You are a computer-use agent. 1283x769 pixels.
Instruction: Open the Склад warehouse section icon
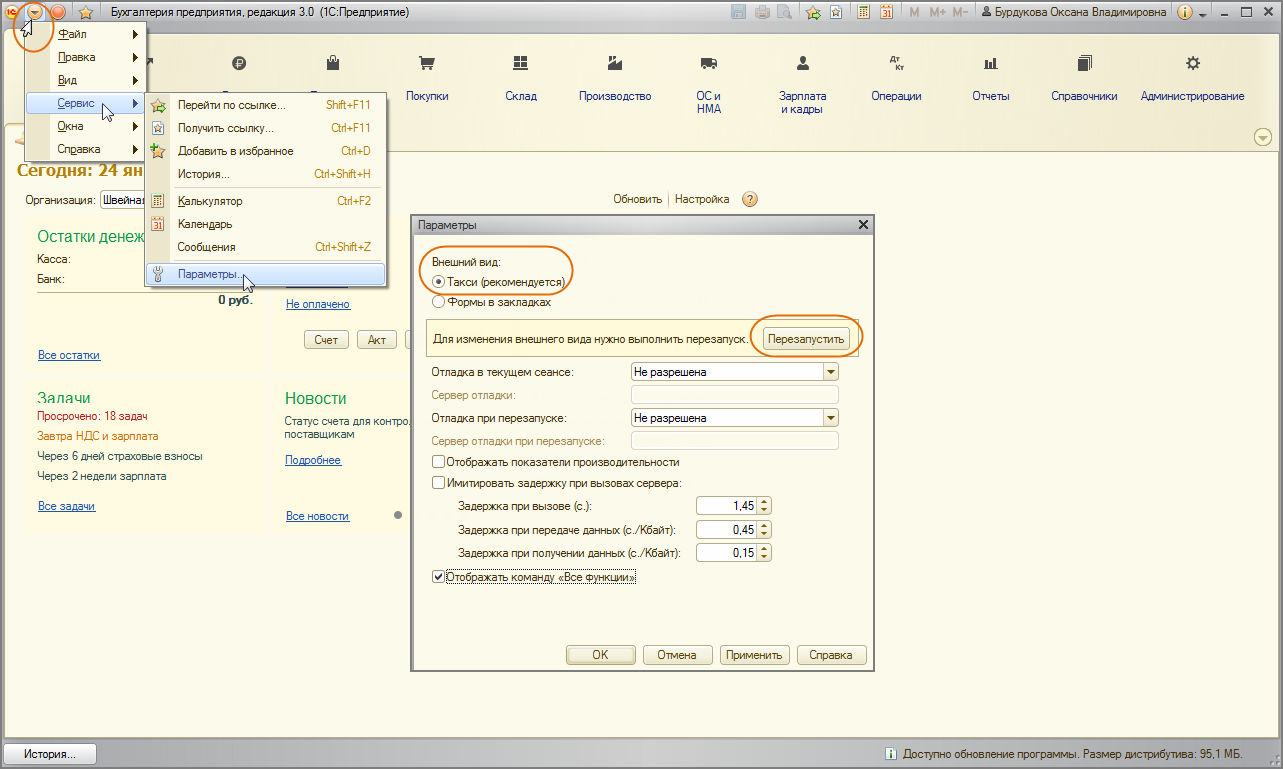520,65
